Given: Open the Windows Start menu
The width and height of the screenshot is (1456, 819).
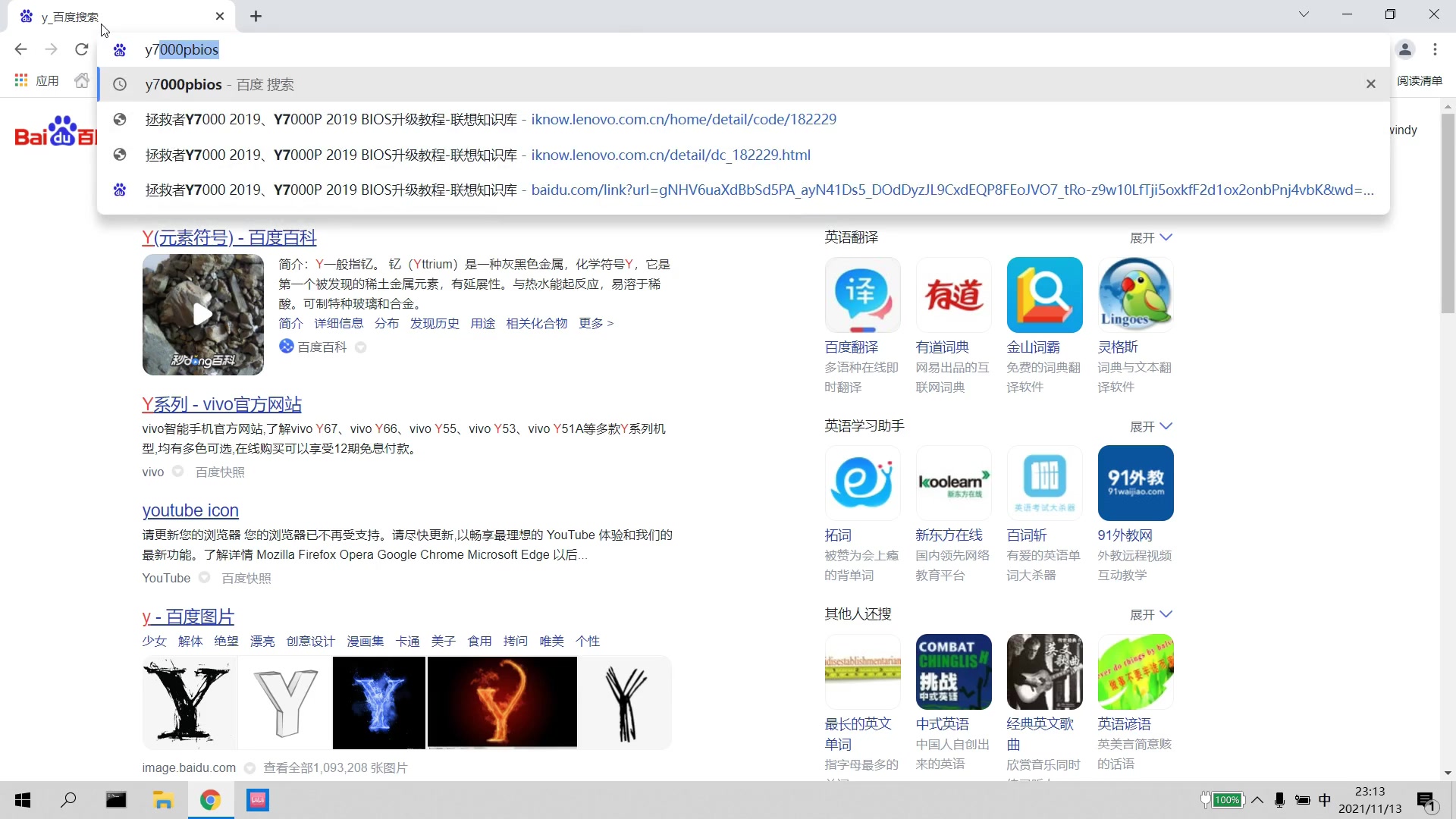Looking at the screenshot, I should [x=23, y=800].
